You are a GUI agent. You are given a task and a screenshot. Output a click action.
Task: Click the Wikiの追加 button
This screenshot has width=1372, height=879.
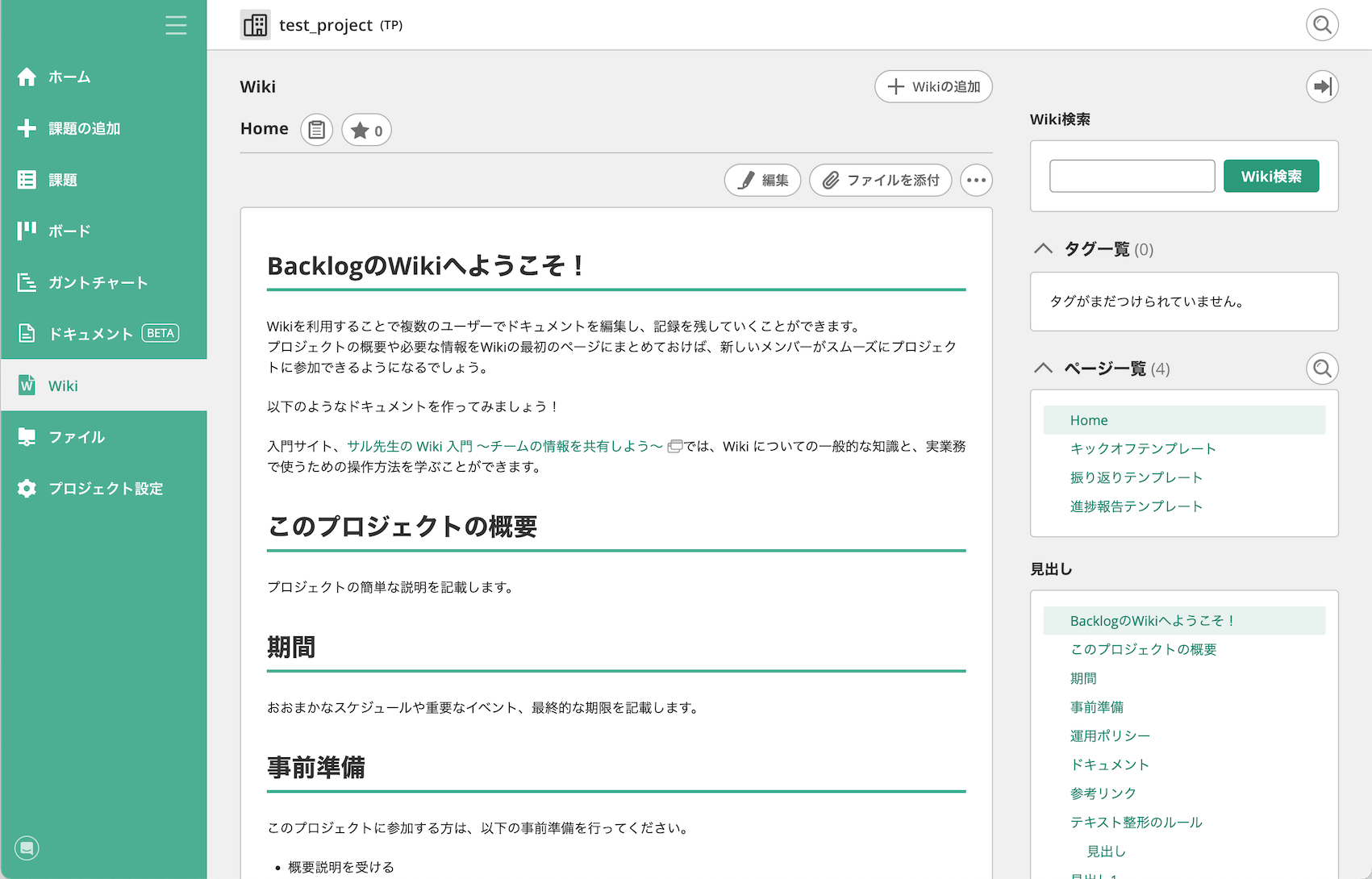933,86
